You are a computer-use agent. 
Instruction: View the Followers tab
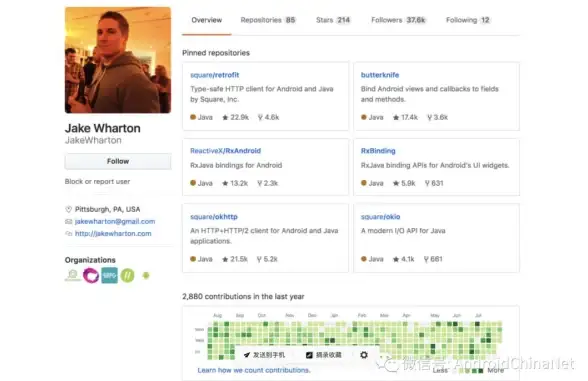tap(398, 20)
